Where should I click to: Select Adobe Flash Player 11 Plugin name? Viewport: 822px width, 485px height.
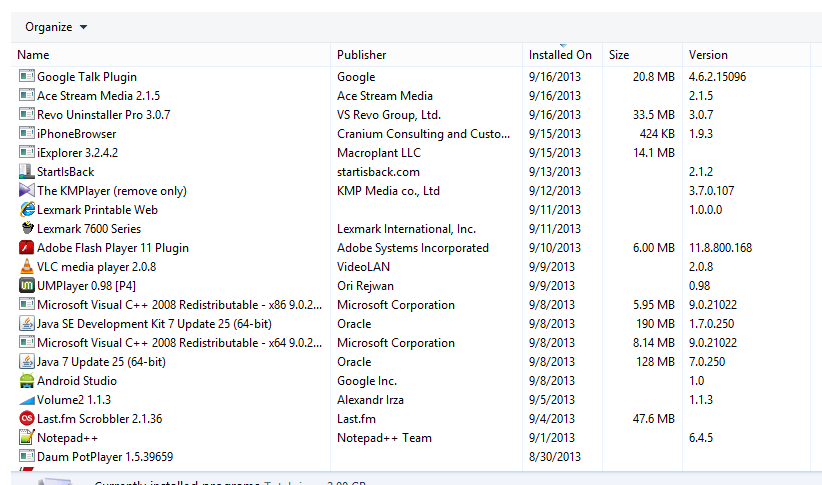[113, 247]
